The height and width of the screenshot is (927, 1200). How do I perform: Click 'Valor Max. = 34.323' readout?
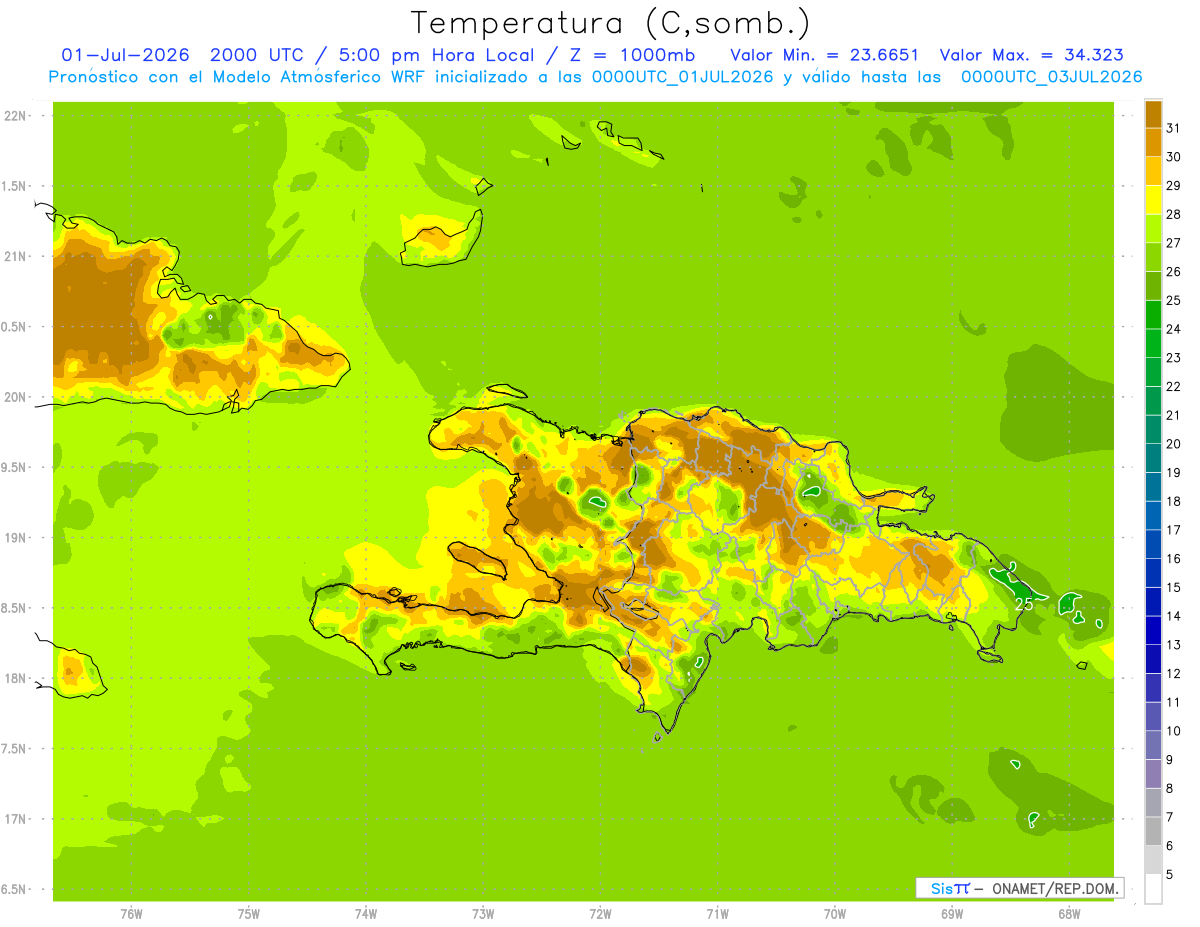tap(1031, 55)
